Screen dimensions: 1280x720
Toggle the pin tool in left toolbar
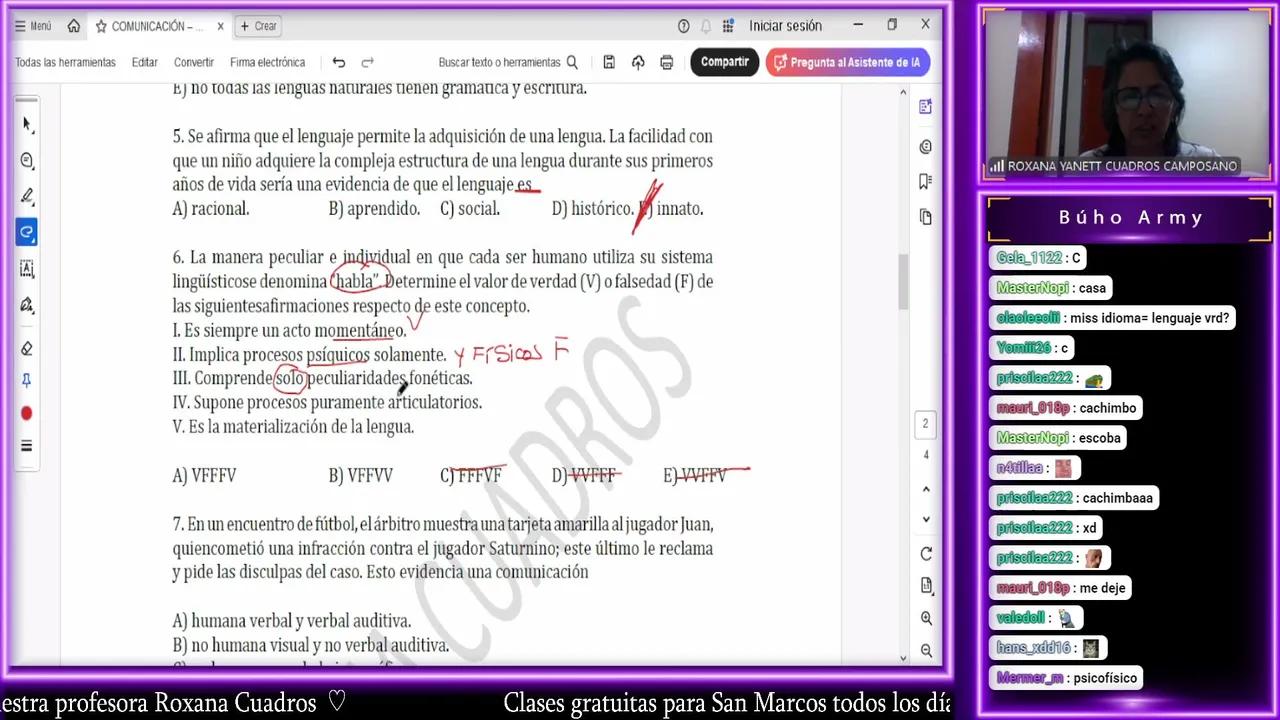click(27, 381)
